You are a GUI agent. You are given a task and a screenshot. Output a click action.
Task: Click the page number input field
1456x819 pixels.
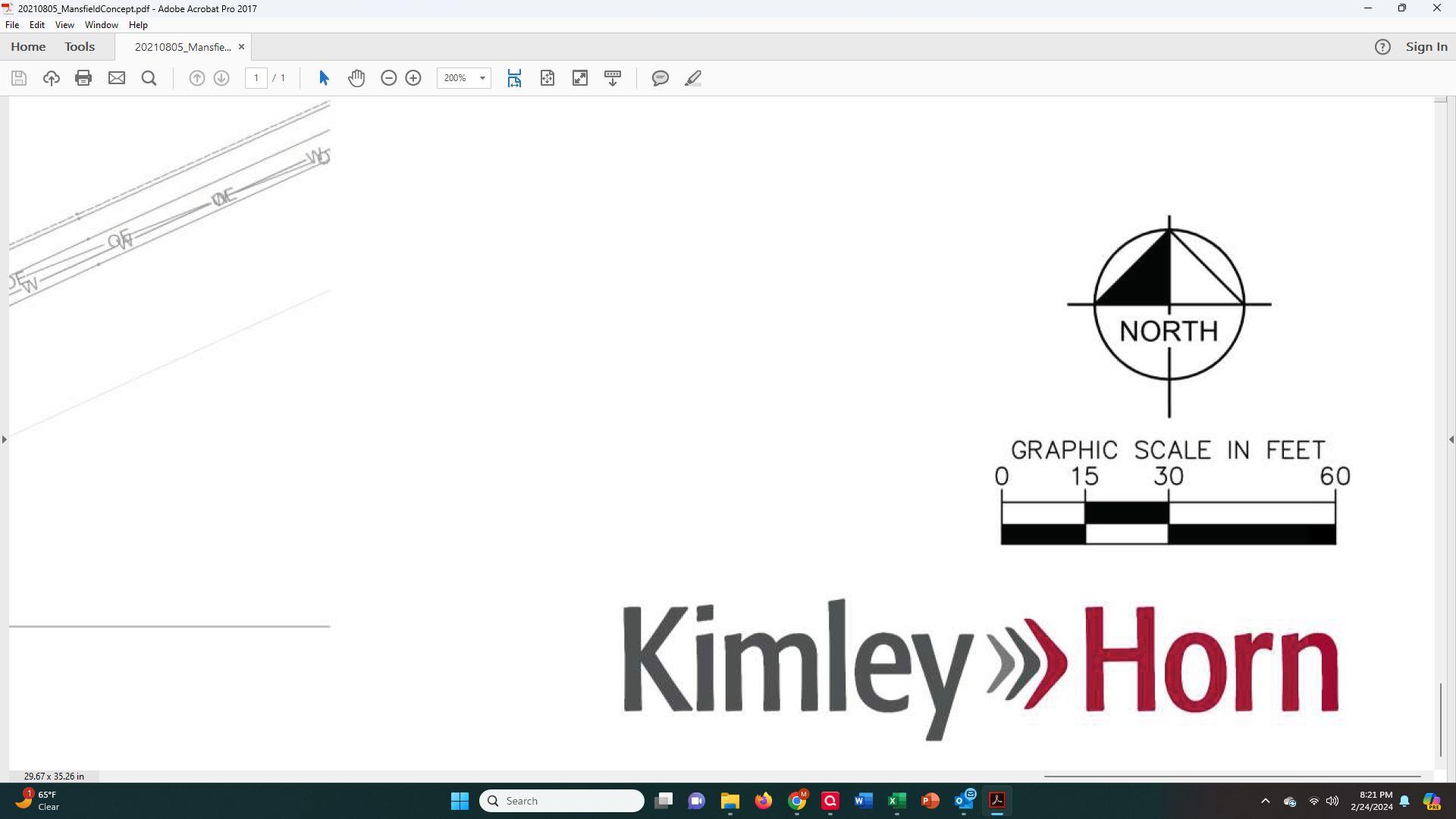[x=256, y=78]
